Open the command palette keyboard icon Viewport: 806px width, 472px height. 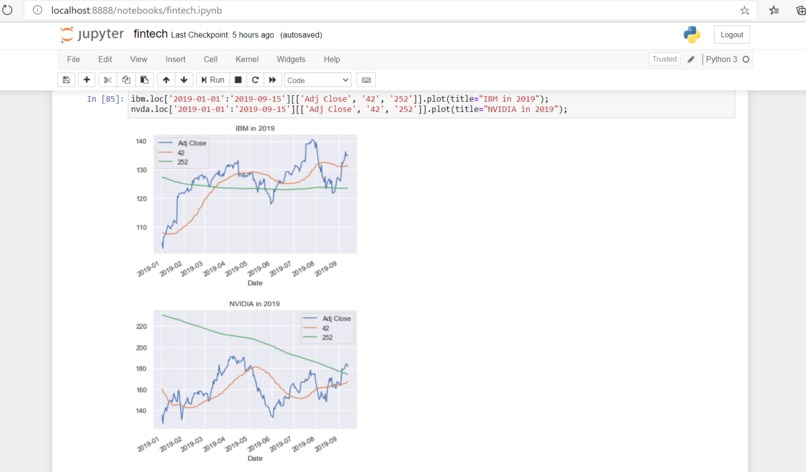[x=366, y=80]
